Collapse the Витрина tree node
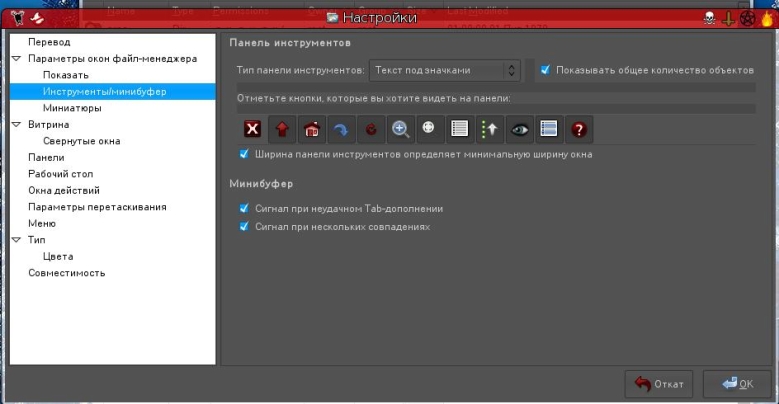 pos(16,124)
